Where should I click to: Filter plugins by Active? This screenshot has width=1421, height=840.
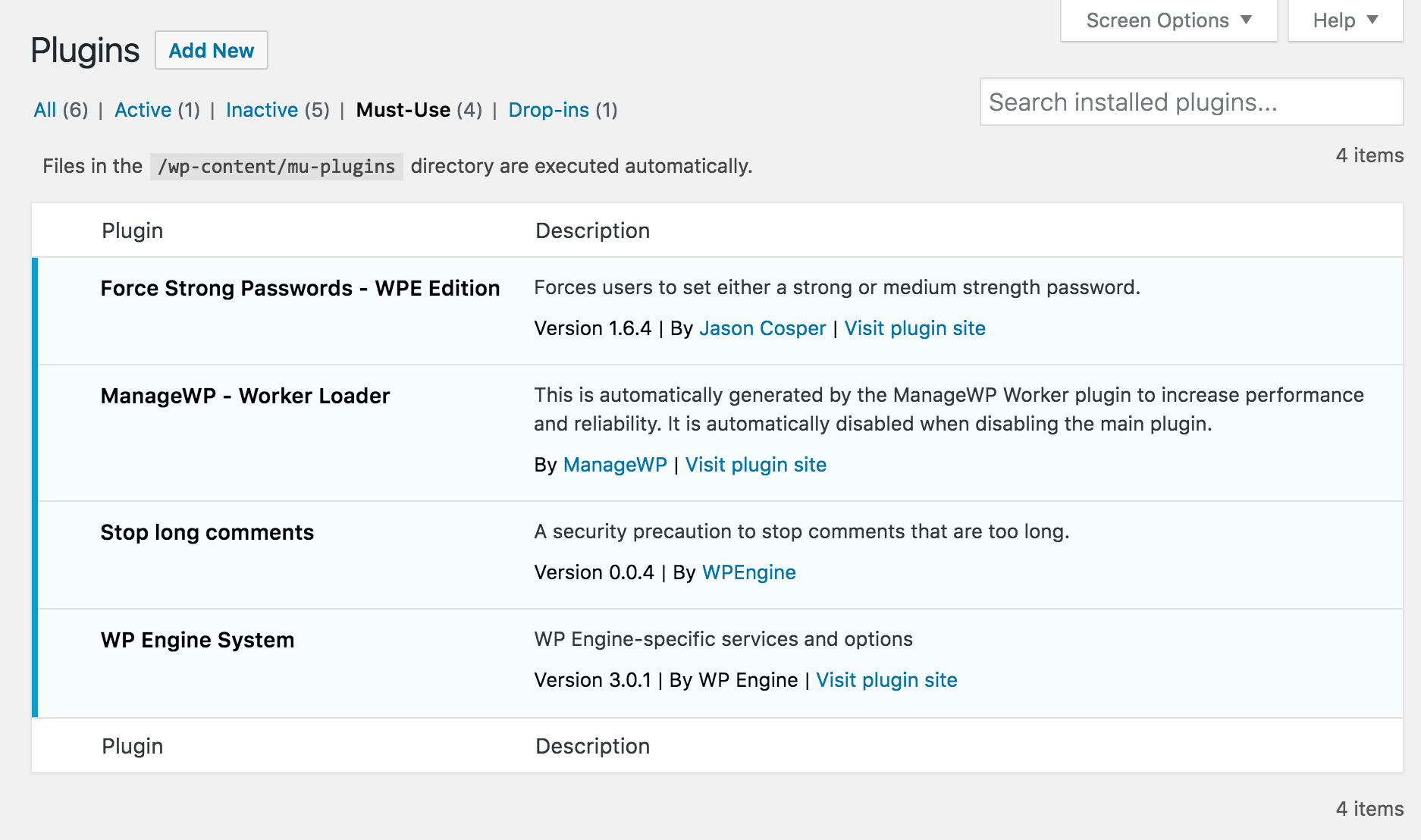143,110
